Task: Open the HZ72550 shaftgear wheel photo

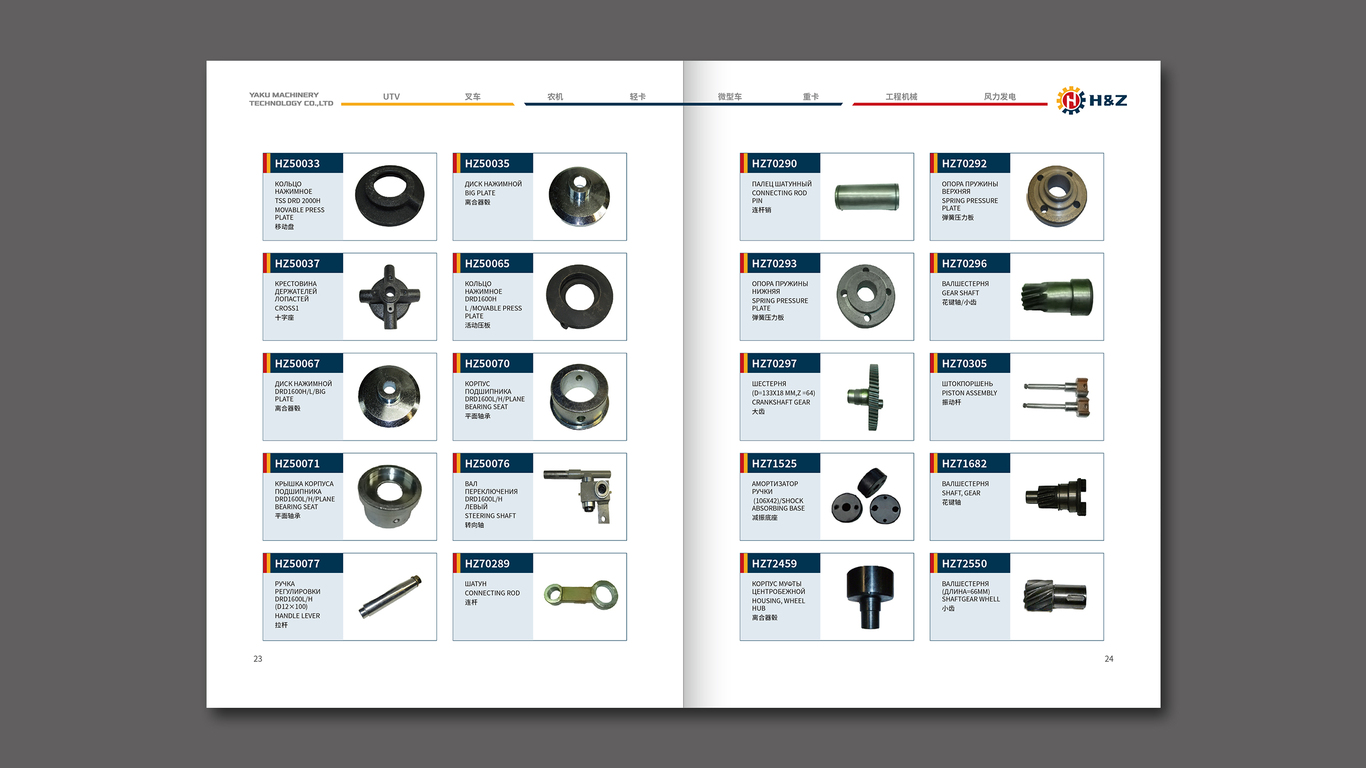Action: pos(1055,596)
